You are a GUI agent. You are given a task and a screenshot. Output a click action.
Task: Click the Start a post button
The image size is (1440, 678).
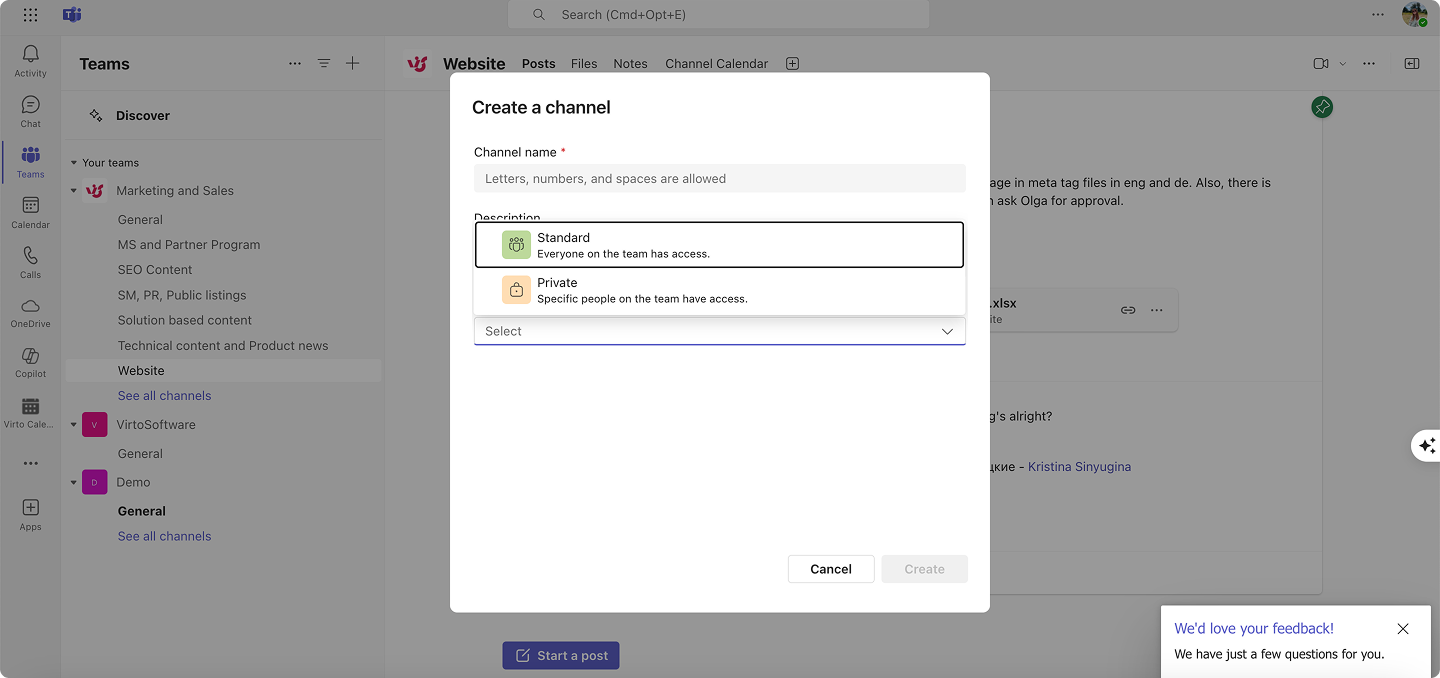coord(561,656)
